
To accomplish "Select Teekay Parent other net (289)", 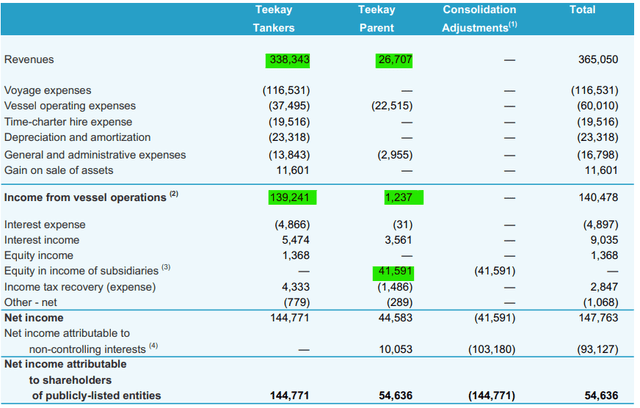I will (x=400, y=302).
